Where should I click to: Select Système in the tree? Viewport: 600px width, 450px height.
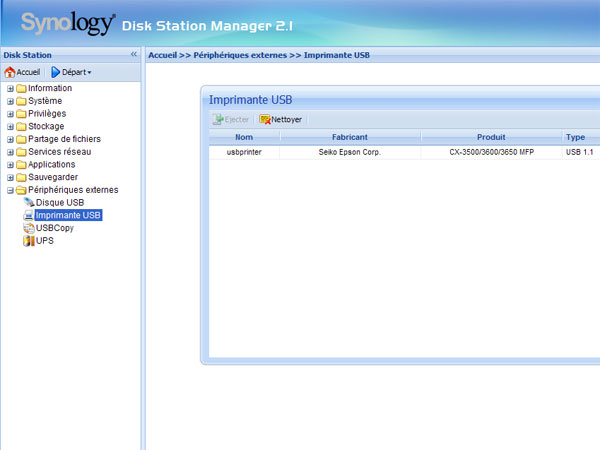[x=45, y=101]
